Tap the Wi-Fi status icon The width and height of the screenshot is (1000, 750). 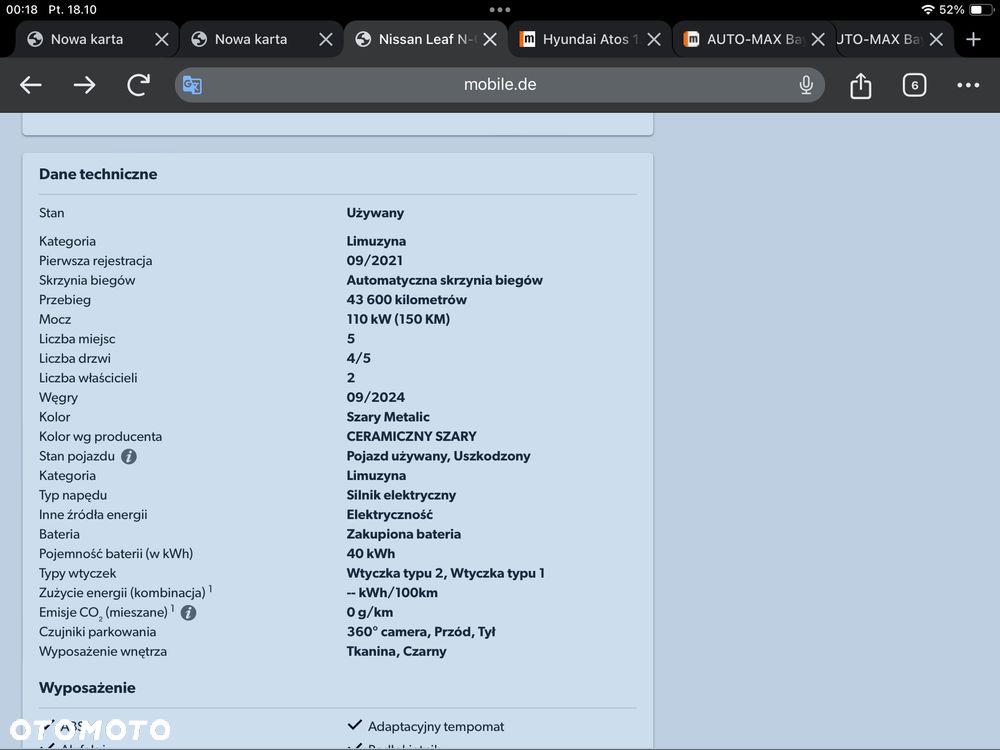928,10
